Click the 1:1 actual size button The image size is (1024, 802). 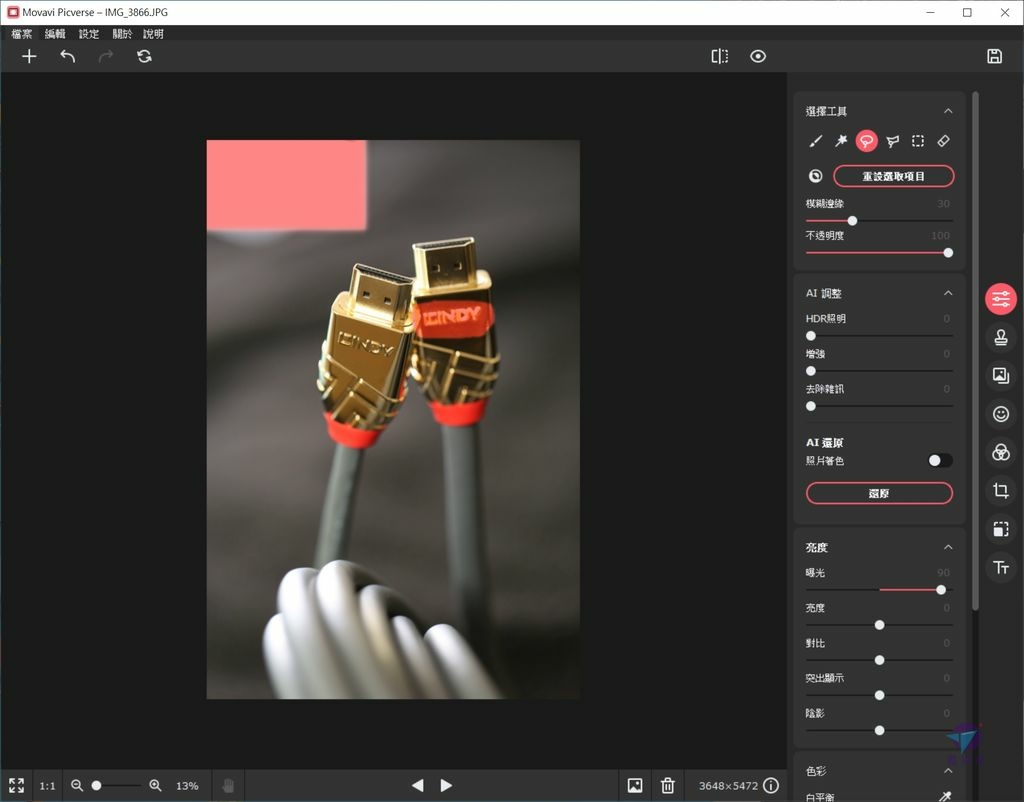click(47, 786)
